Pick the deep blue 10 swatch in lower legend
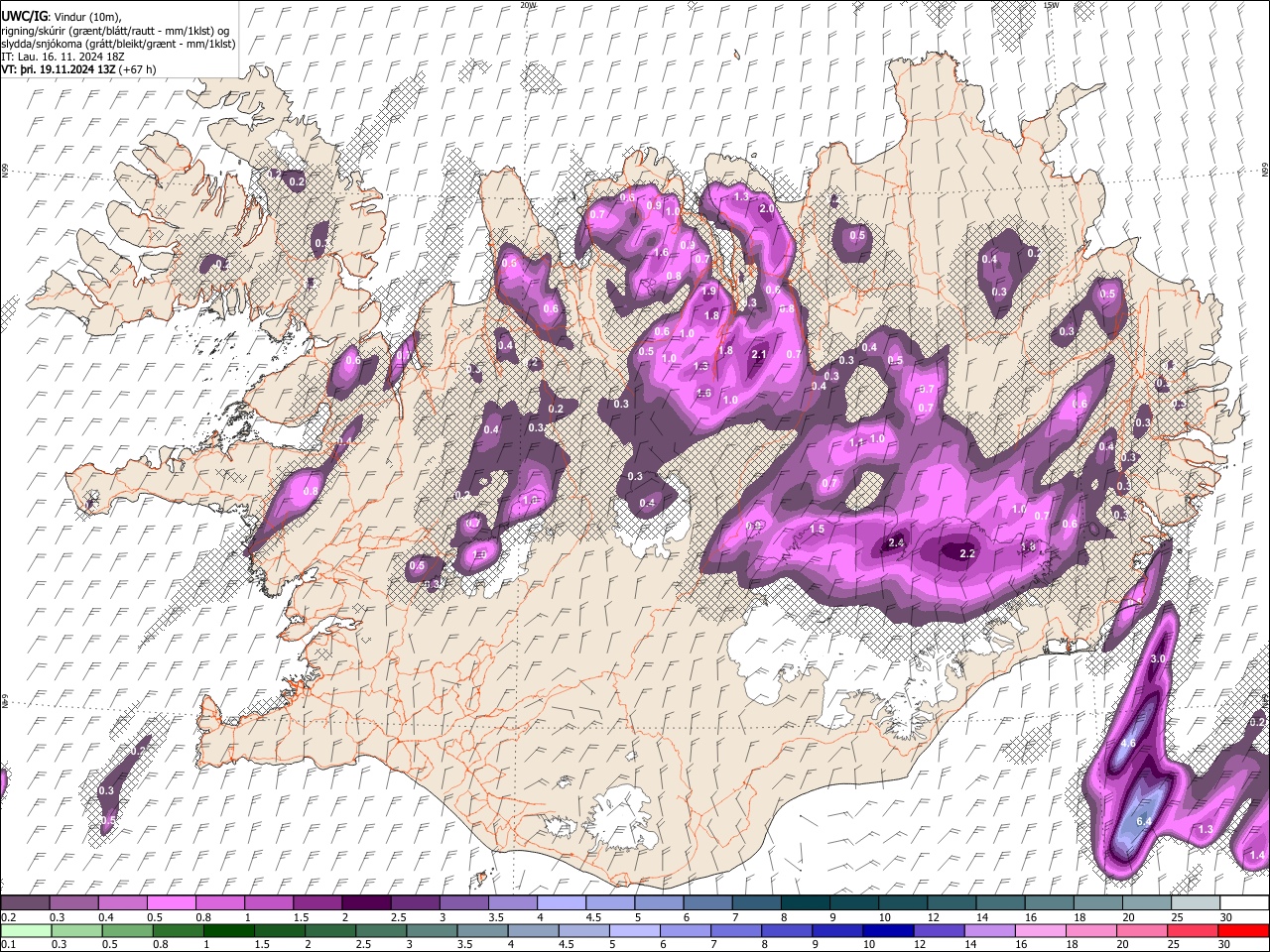The image size is (1270, 952). (888, 930)
